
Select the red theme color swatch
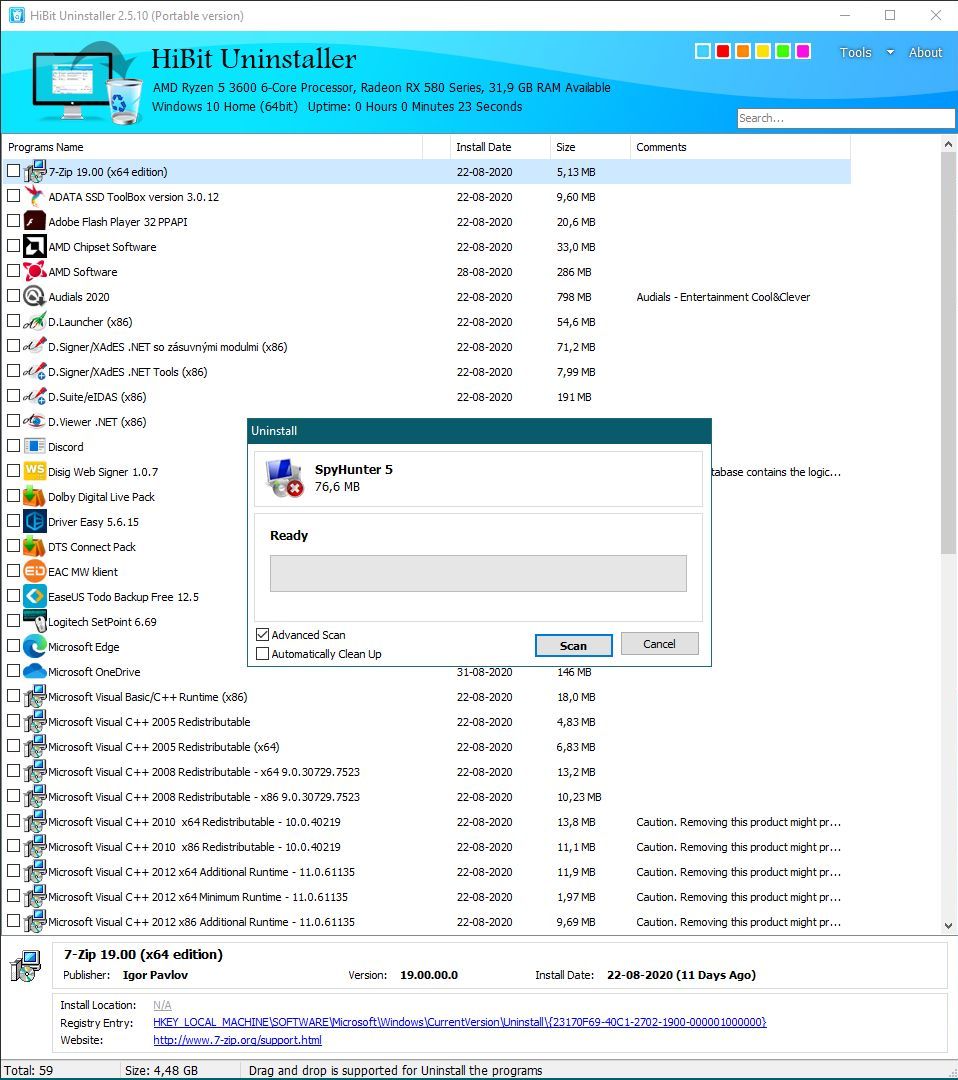[722, 51]
